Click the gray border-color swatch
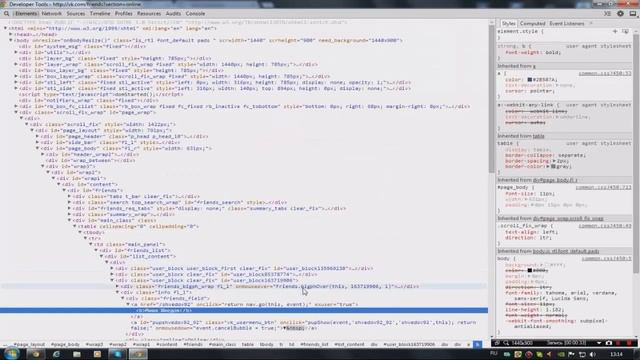 coord(553,167)
